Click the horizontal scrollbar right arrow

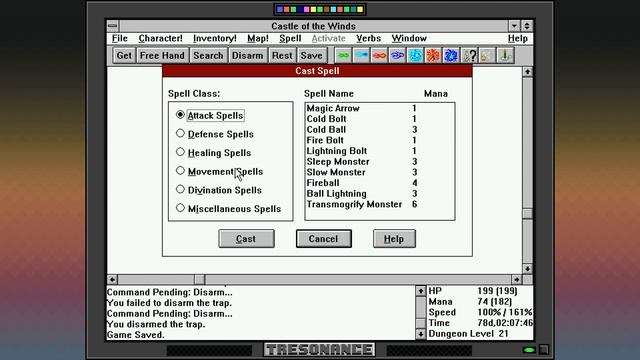click(x=517, y=280)
